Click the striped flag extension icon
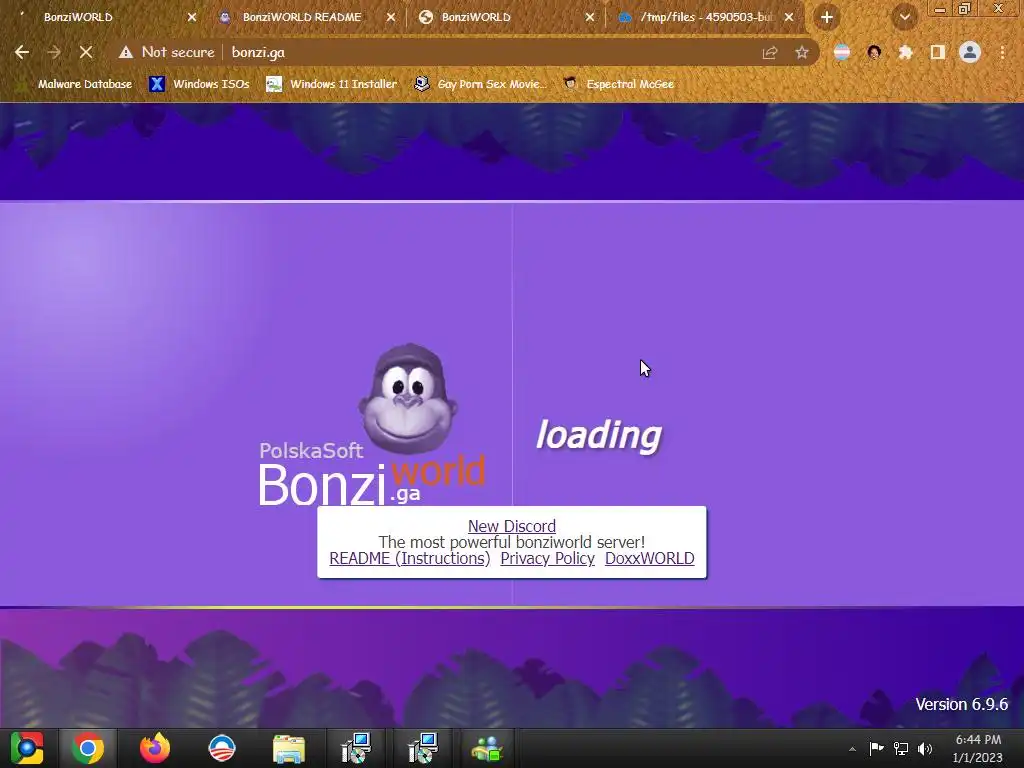 point(842,52)
